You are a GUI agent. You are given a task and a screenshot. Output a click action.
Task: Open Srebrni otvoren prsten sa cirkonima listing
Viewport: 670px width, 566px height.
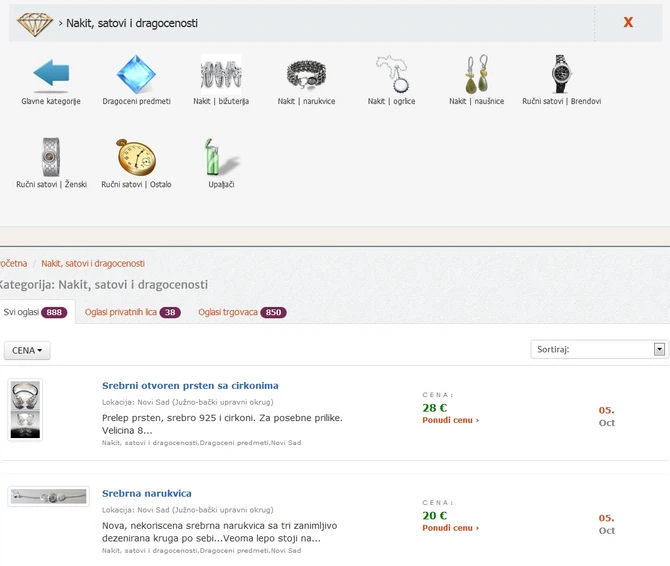point(190,385)
